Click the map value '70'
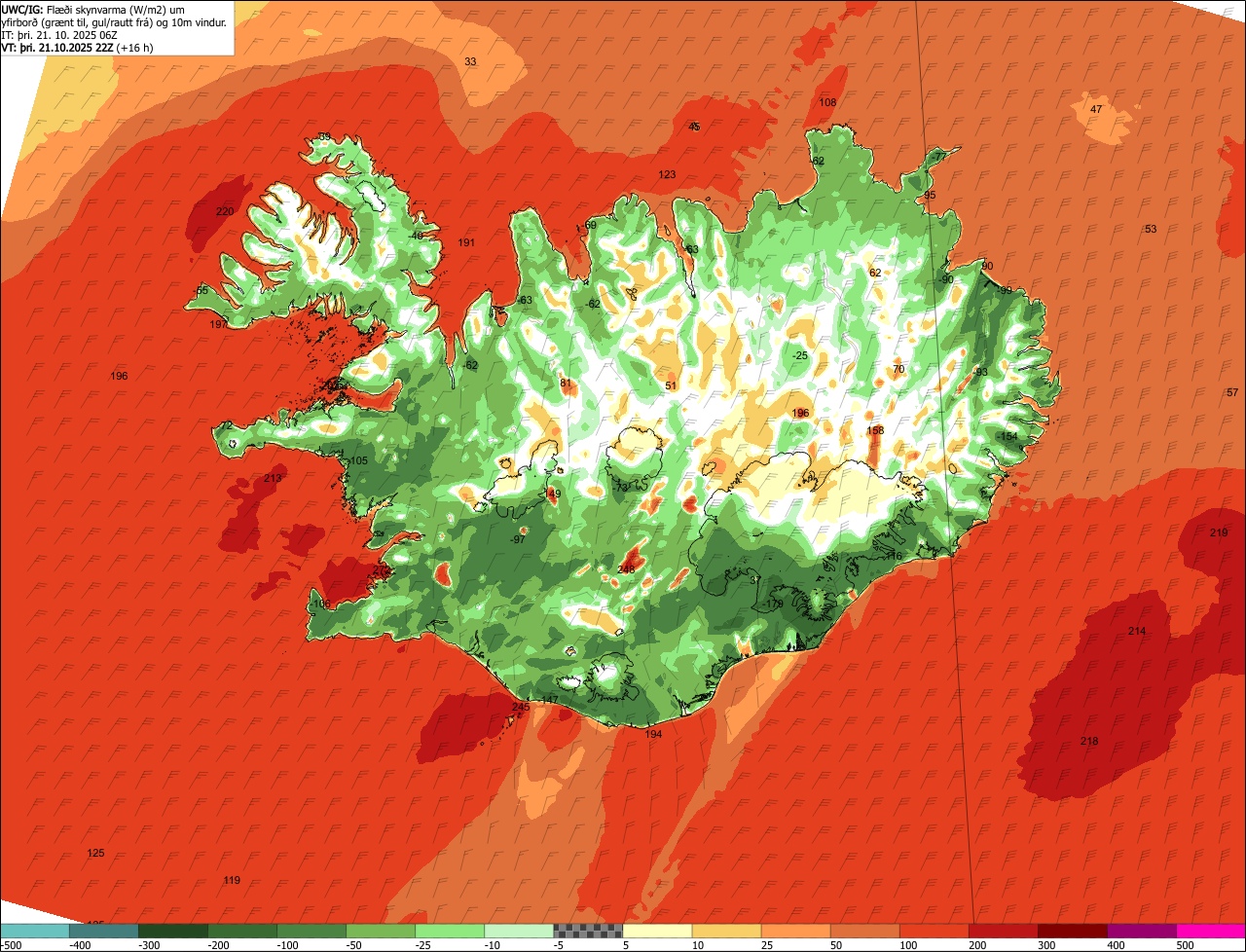Viewport: 1246px width, 952px height. (898, 369)
